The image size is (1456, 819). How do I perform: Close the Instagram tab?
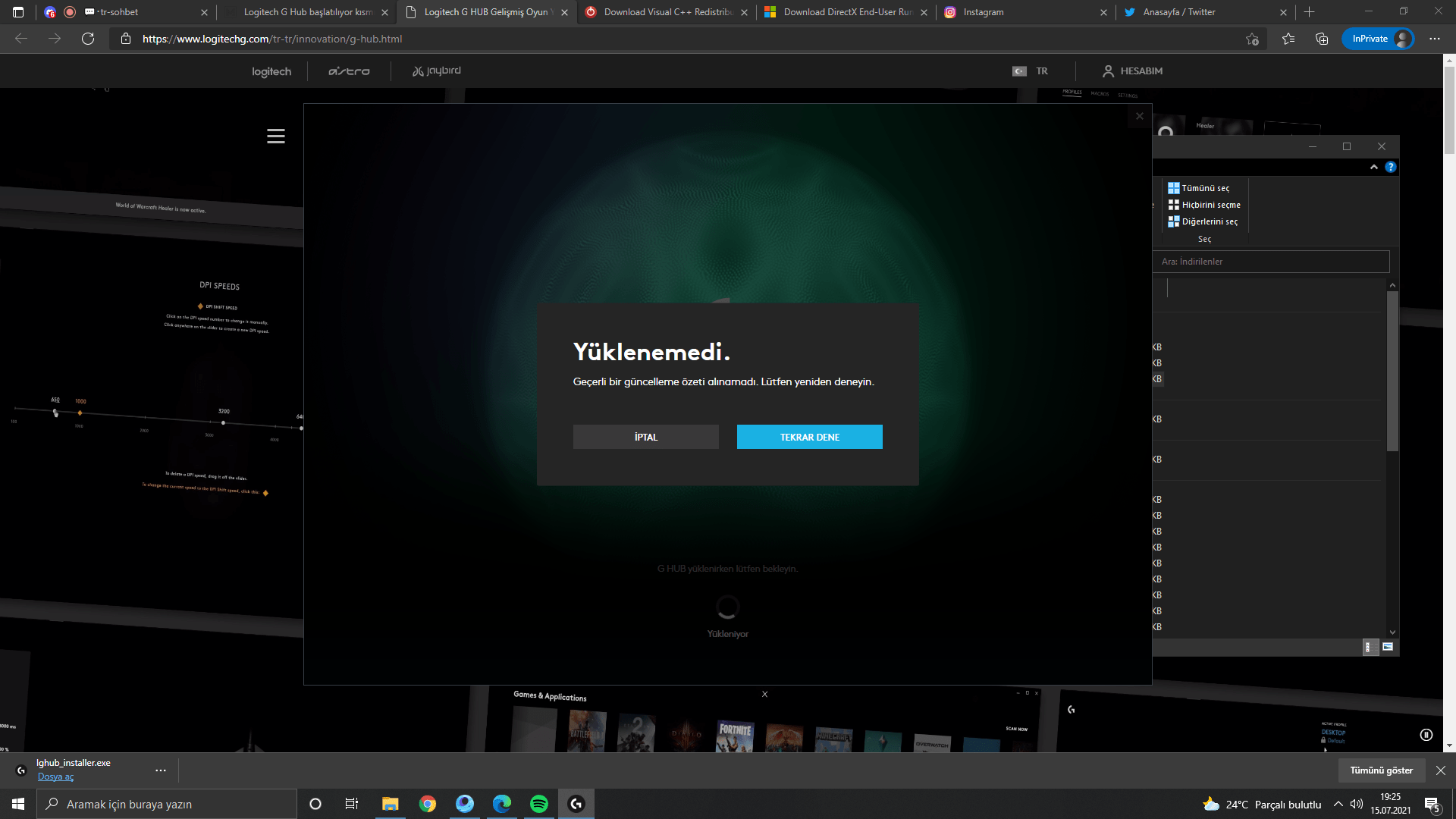1103,12
